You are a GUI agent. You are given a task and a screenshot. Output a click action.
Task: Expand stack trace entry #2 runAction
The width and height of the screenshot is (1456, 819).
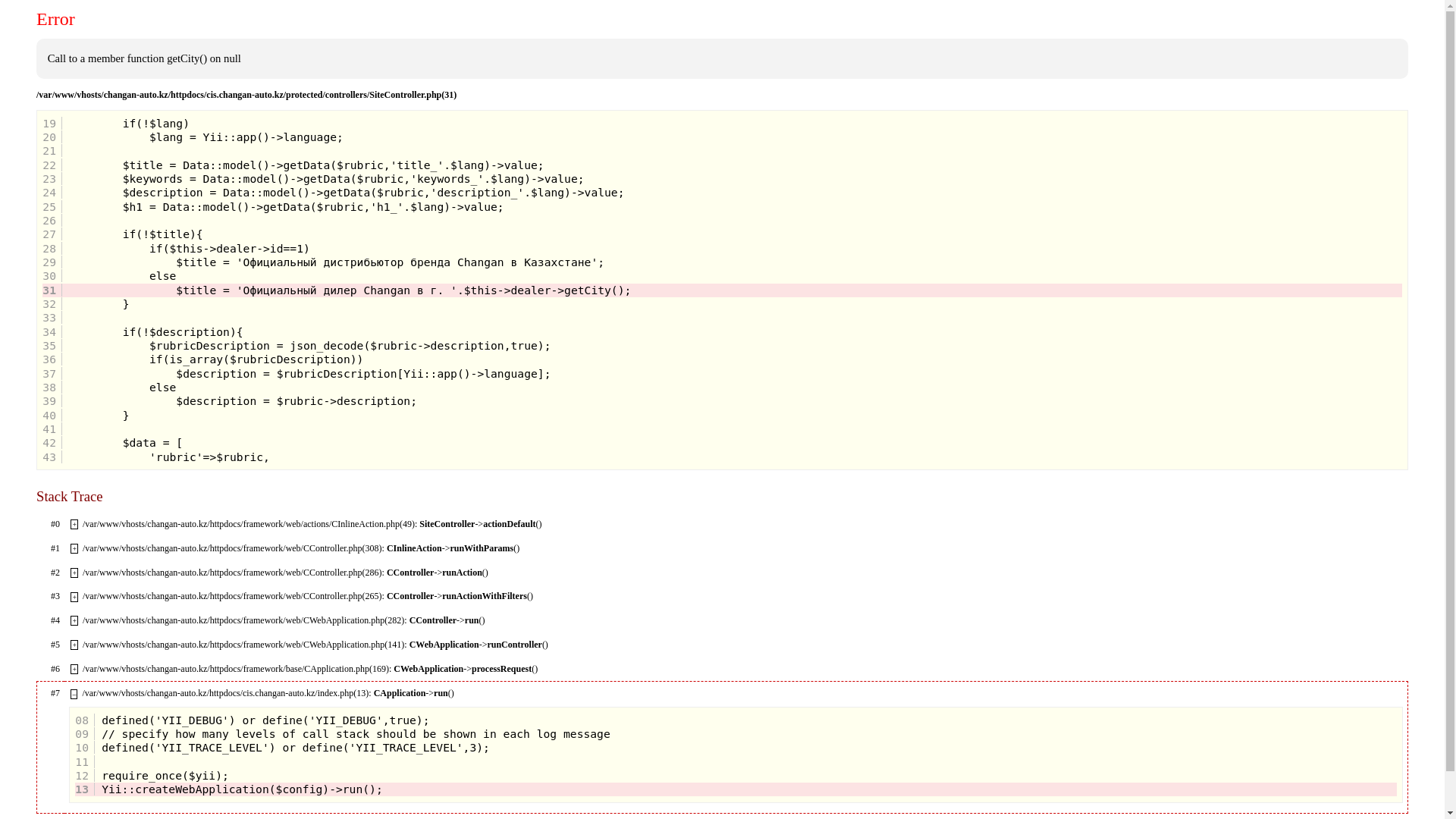[74, 573]
